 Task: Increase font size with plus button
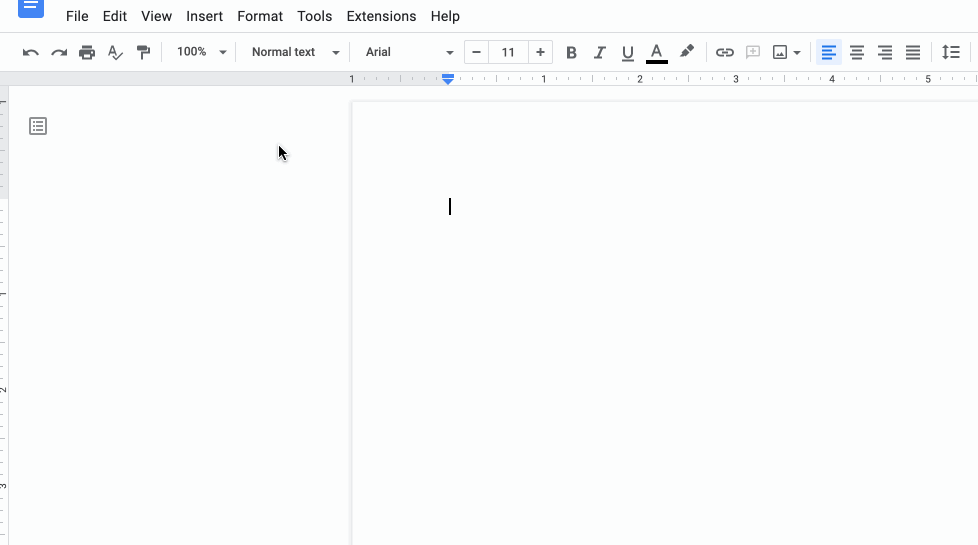(x=540, y=52)
